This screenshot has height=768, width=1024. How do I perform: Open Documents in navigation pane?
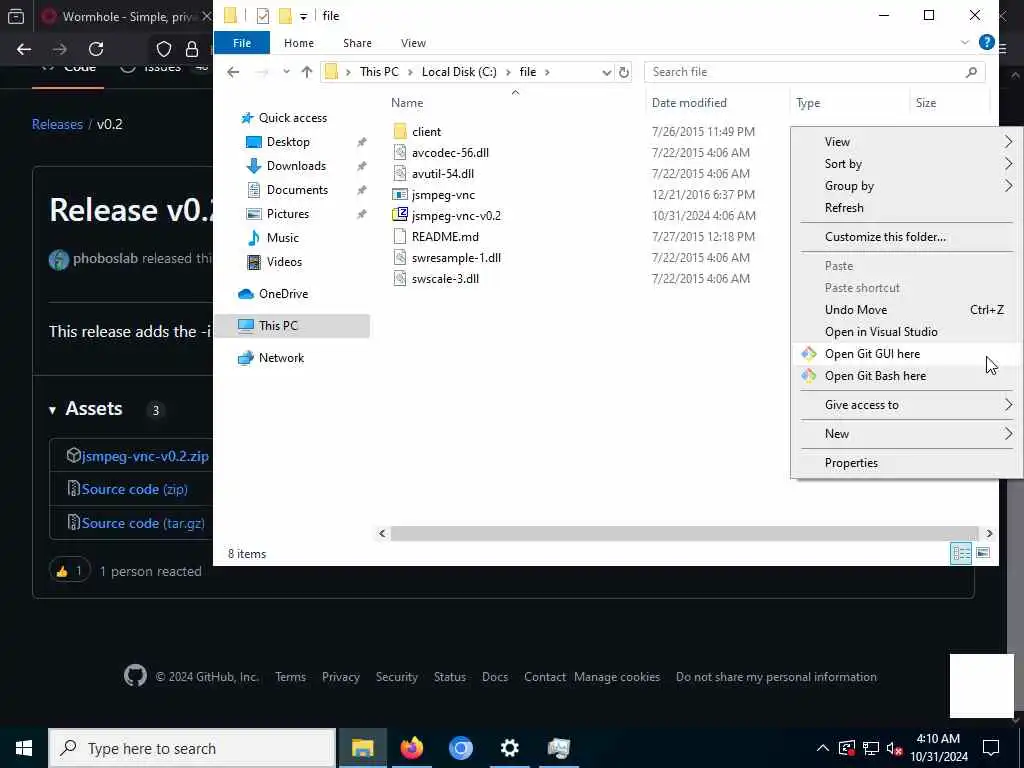coord(297,190)
